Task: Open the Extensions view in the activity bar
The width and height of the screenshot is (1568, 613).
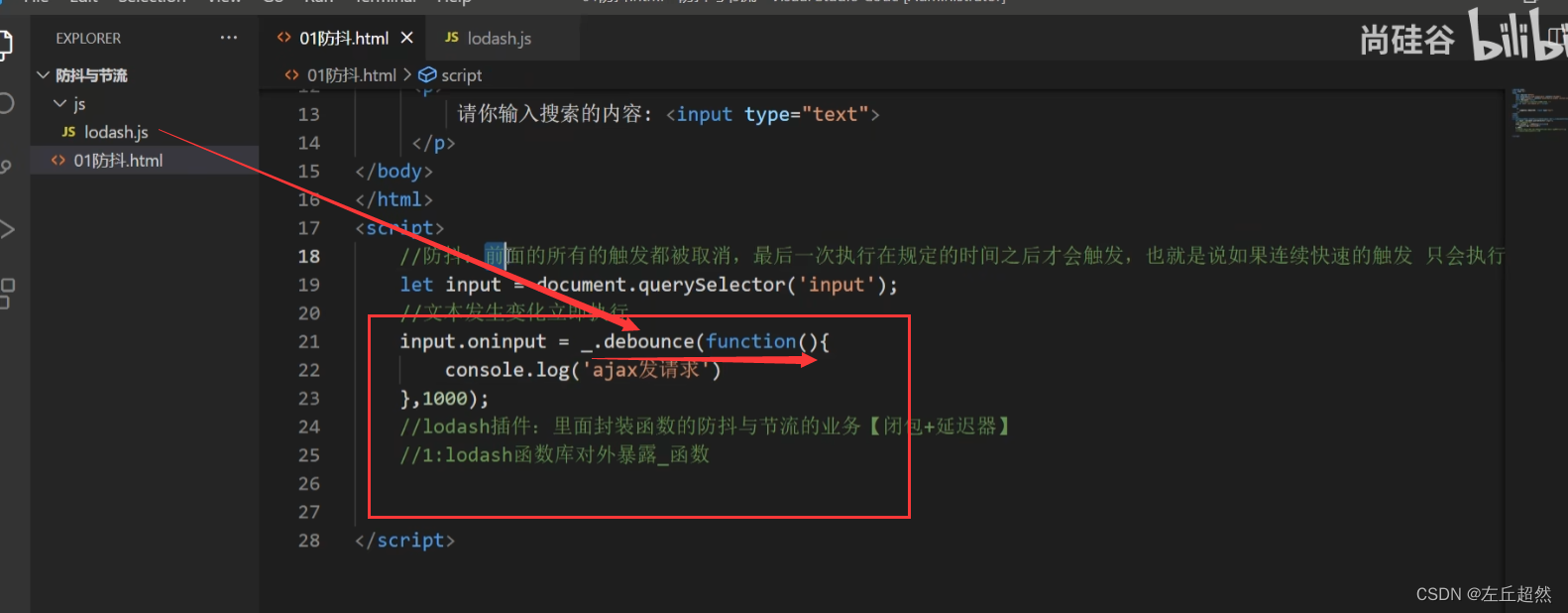Action: pyautogui.click(x=6, y=294)
